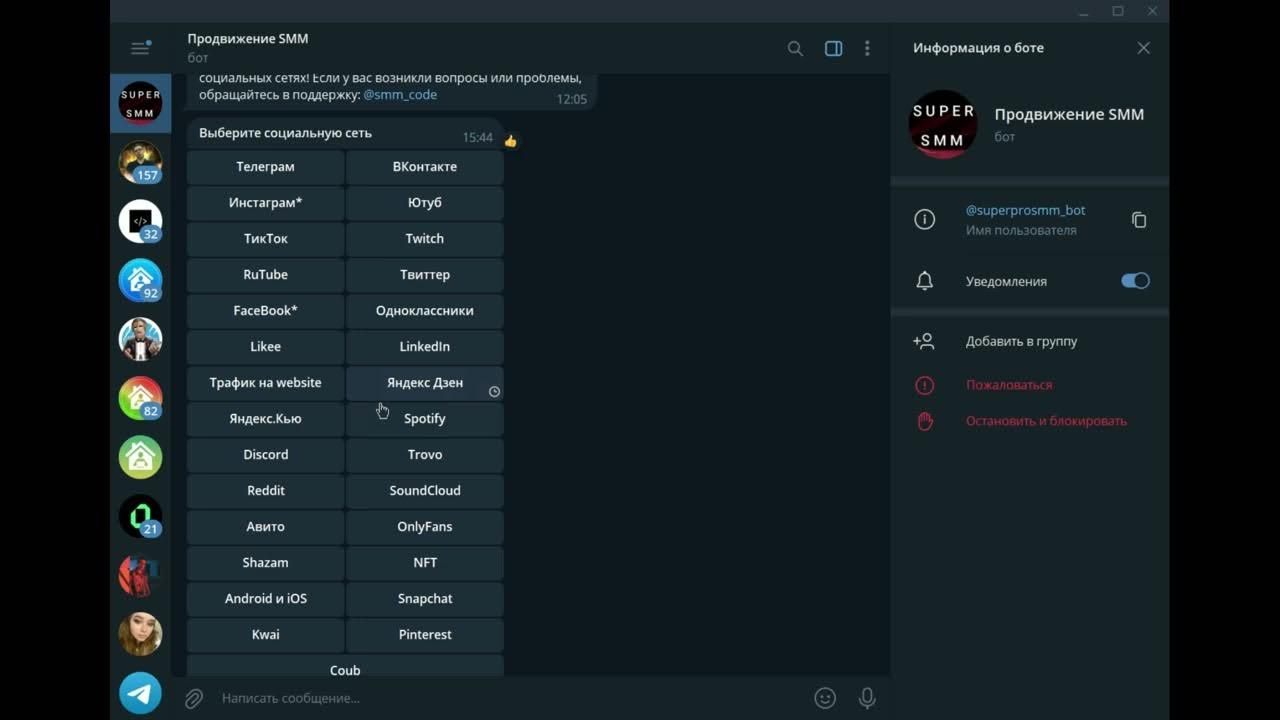Screen dimensions: 1280x720
Task: Click the add-to-group person icon
Action: pyautogui.click(x=924, y=341)
